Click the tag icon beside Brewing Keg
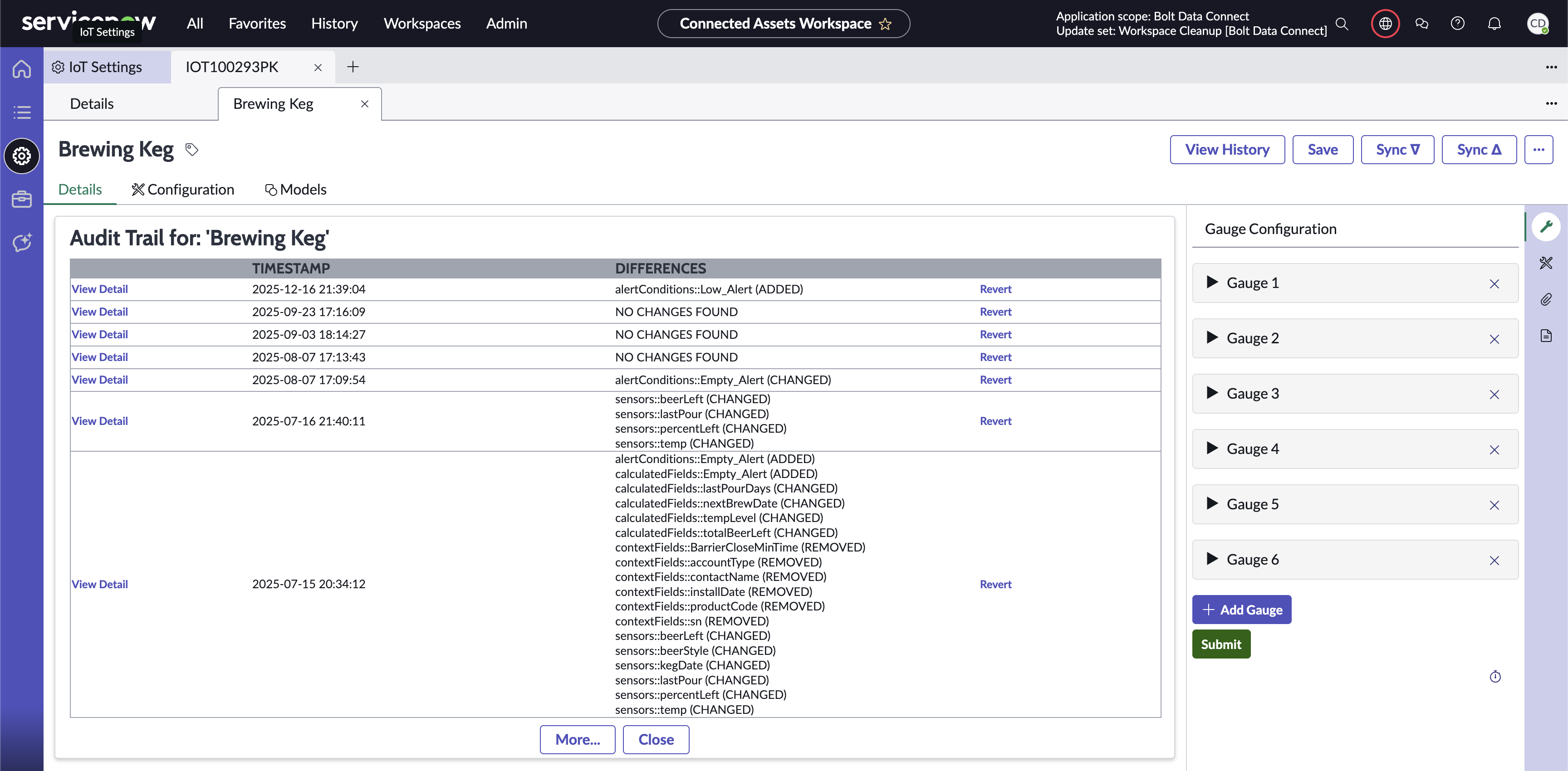Viewport: 1568px width, 771px height. tap(192, 150)
